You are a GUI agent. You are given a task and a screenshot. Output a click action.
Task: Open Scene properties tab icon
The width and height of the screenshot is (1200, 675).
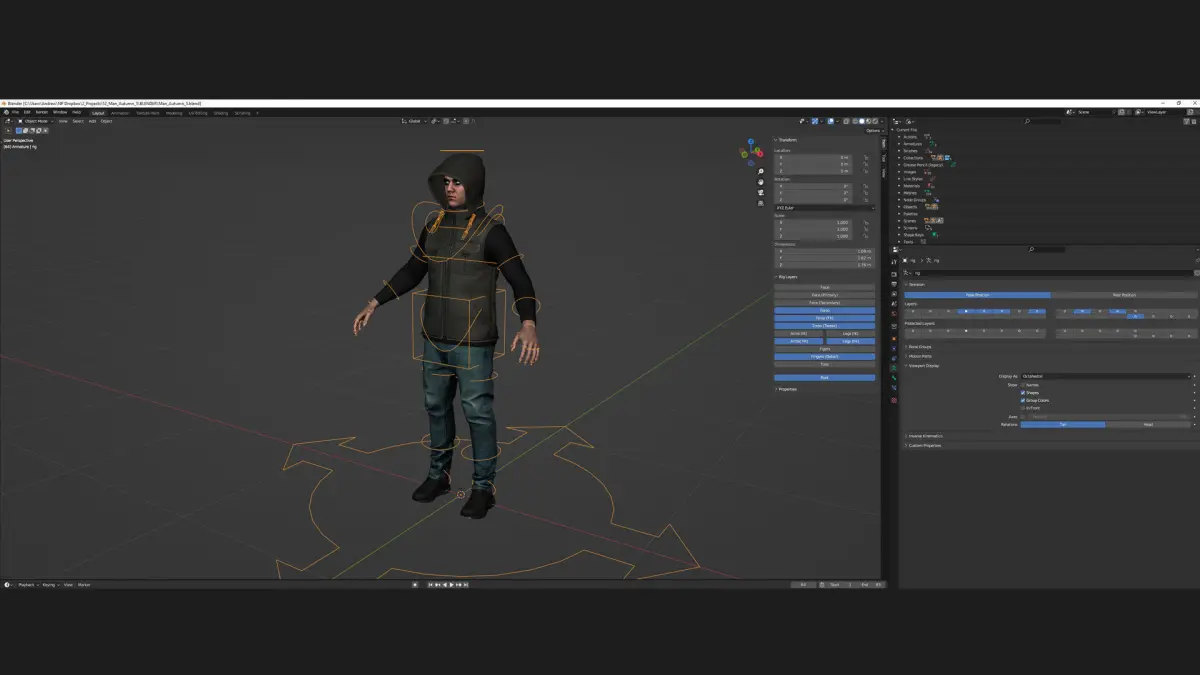click(x=894, y=304)
